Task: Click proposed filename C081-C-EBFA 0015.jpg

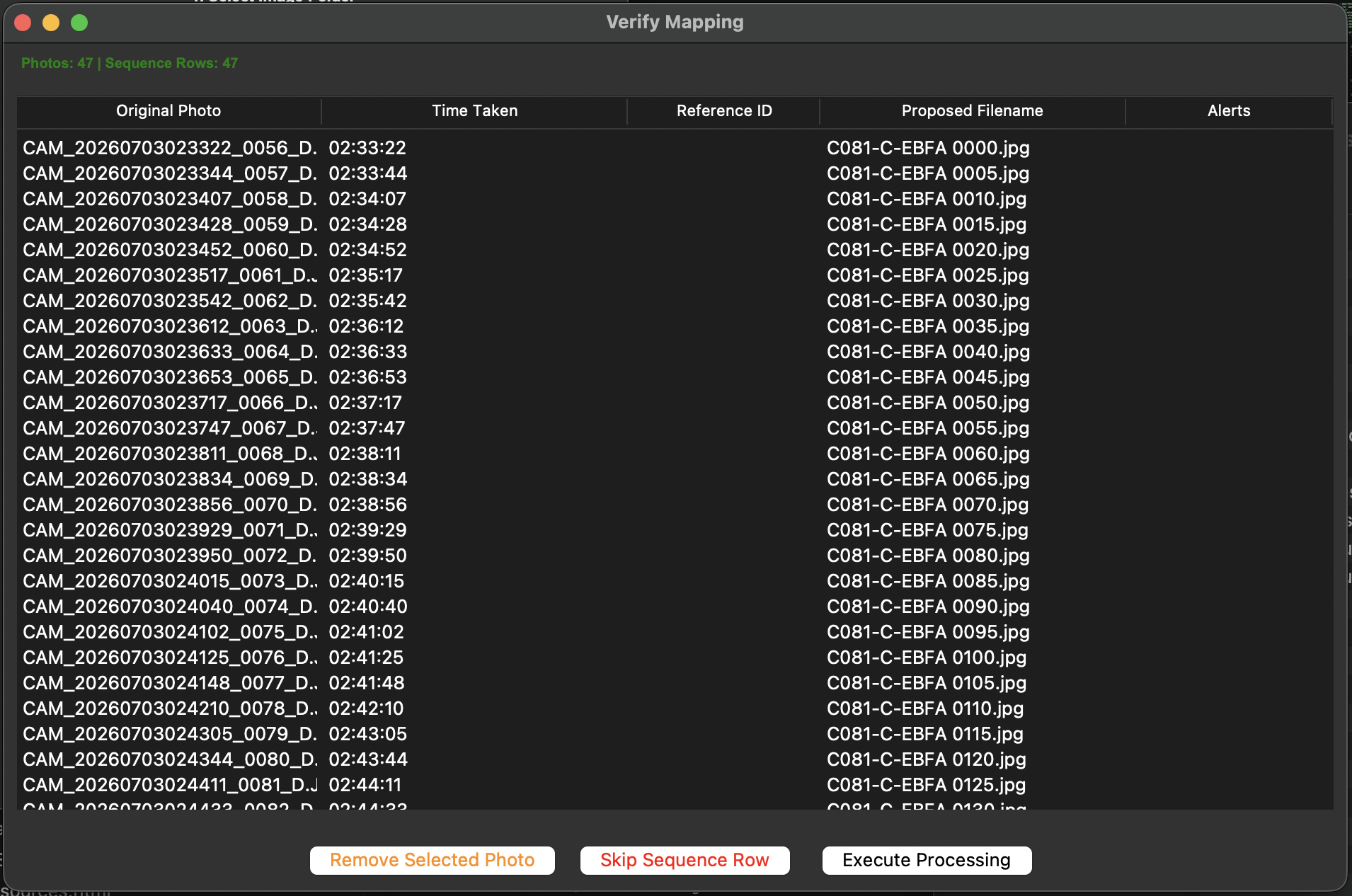Action: pyautogui.click(x=927, y=224)
